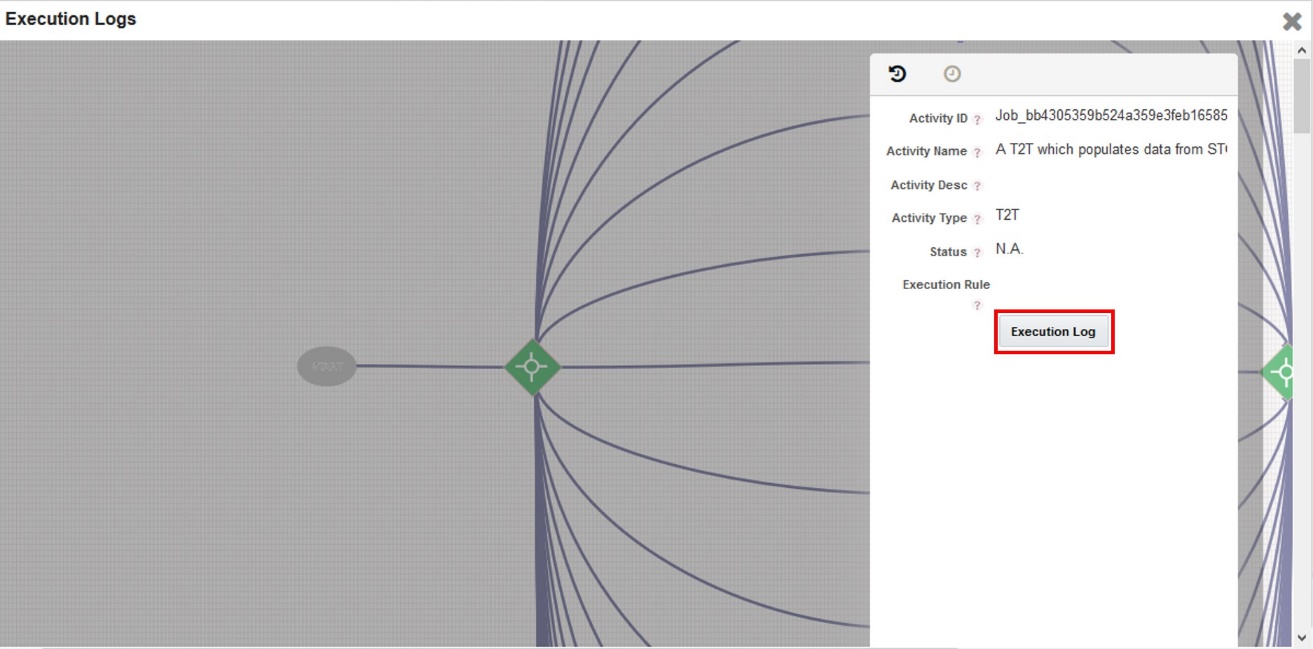Viewport: 1313px width, 649px height.
Task: Open the clock icon tab in the panel
Action: point(952,74)
